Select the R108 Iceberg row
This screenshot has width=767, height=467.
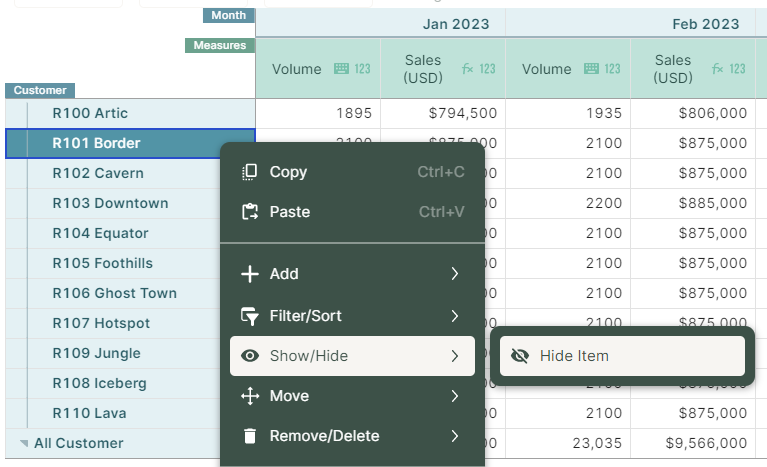(113, 383)
